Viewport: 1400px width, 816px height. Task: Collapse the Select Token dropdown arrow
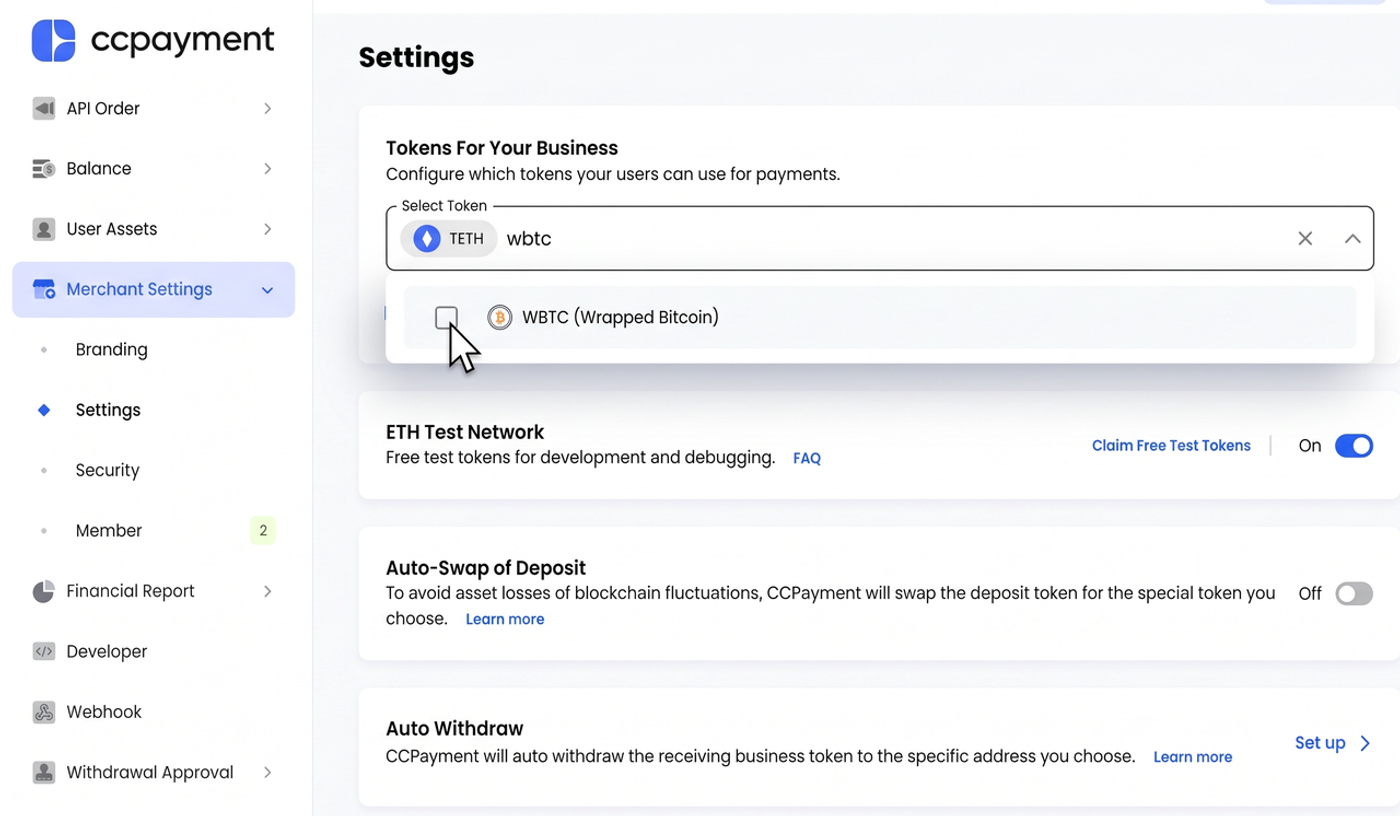[x=1352, y=238]
